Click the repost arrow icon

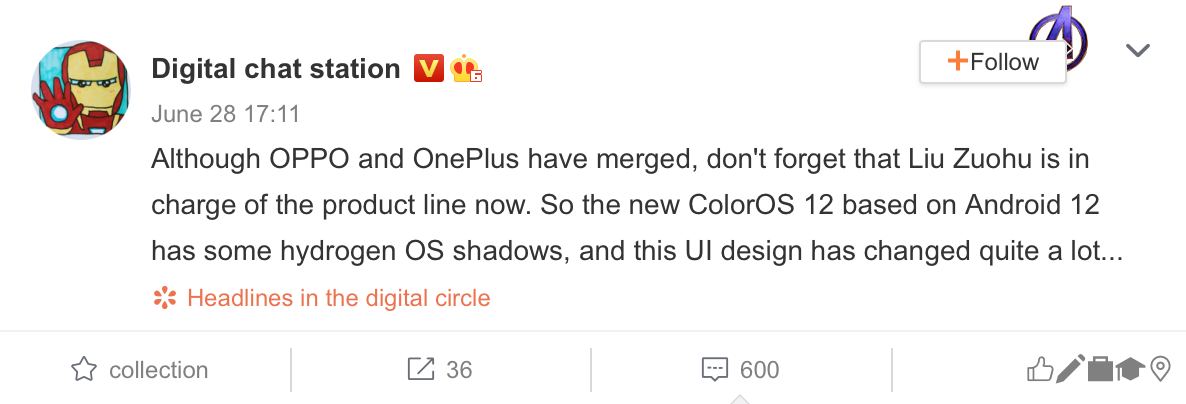click(x=421, y=370)
